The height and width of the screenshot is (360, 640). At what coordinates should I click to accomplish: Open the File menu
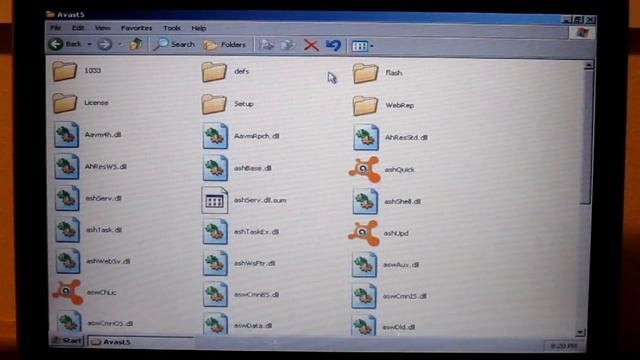point(56,28)
